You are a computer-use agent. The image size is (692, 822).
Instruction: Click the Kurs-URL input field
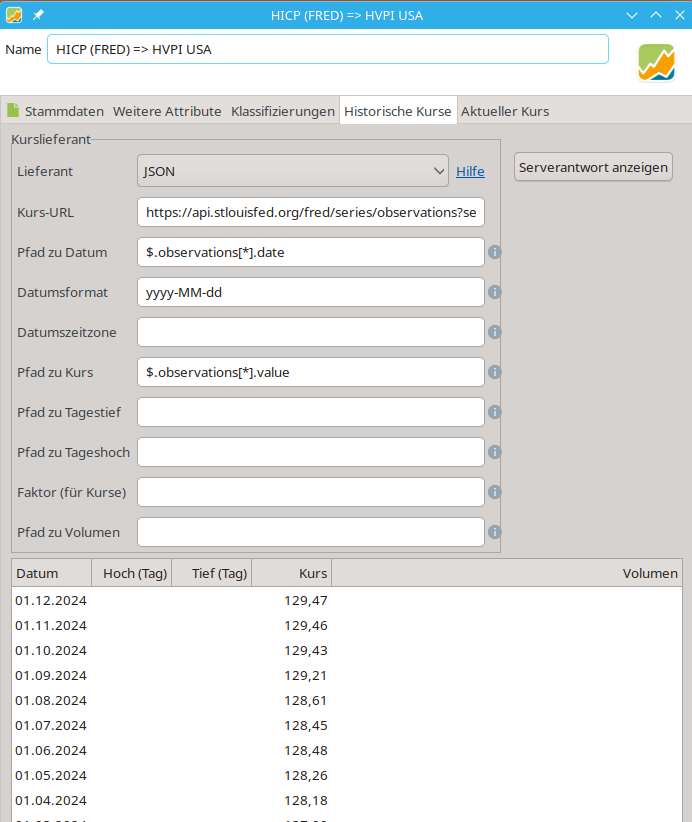(x=310, y=212)
